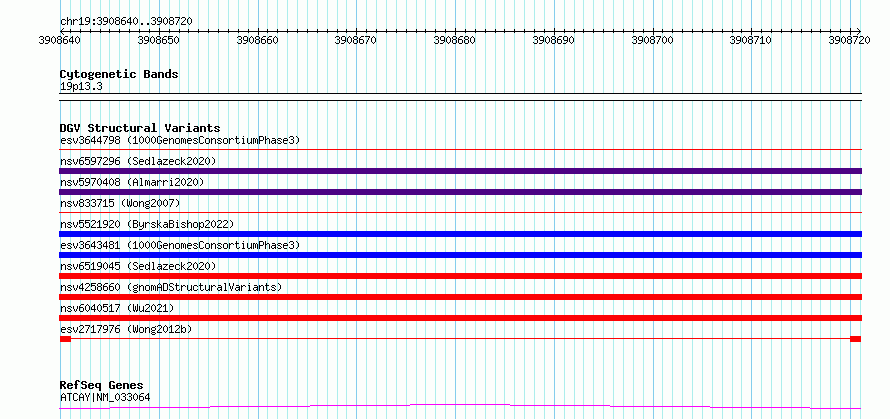This screenshot has width=890, height=419.
Task: Click the chr19:3908640..3908720 region label
Action: pyautogui.click(x=126, y=21)
